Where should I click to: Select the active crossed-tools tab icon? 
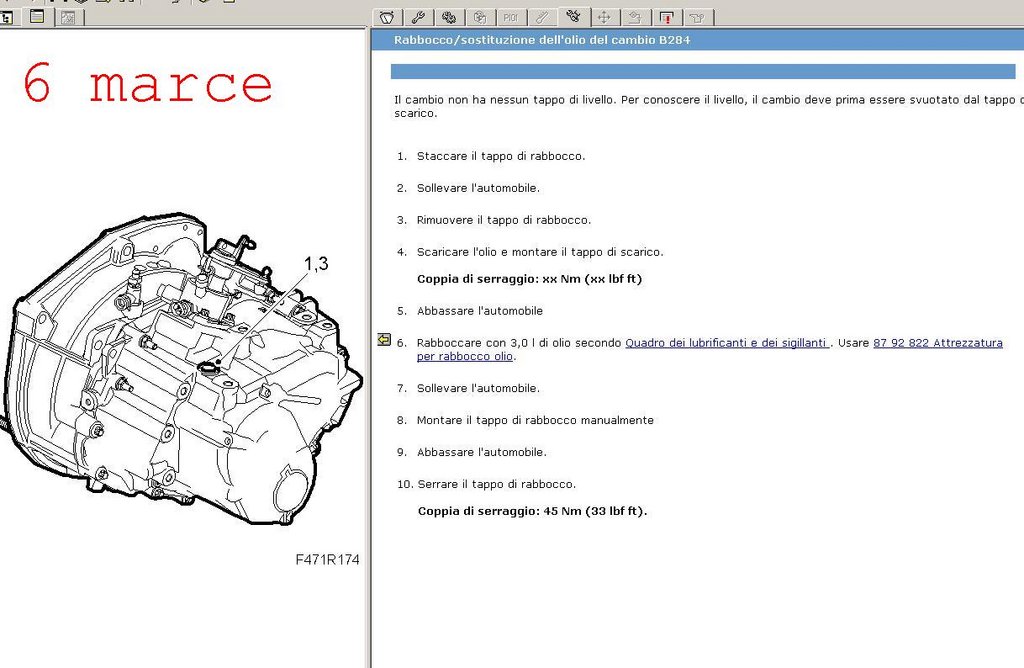[x=573, y=16]
